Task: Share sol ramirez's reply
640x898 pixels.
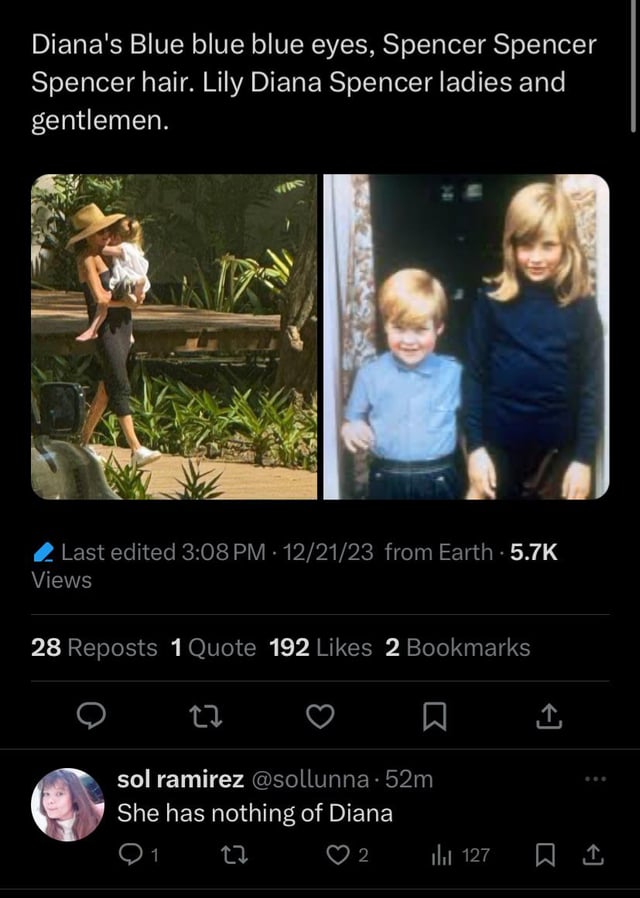Action: pyautogui.click(x=592, y=854)
